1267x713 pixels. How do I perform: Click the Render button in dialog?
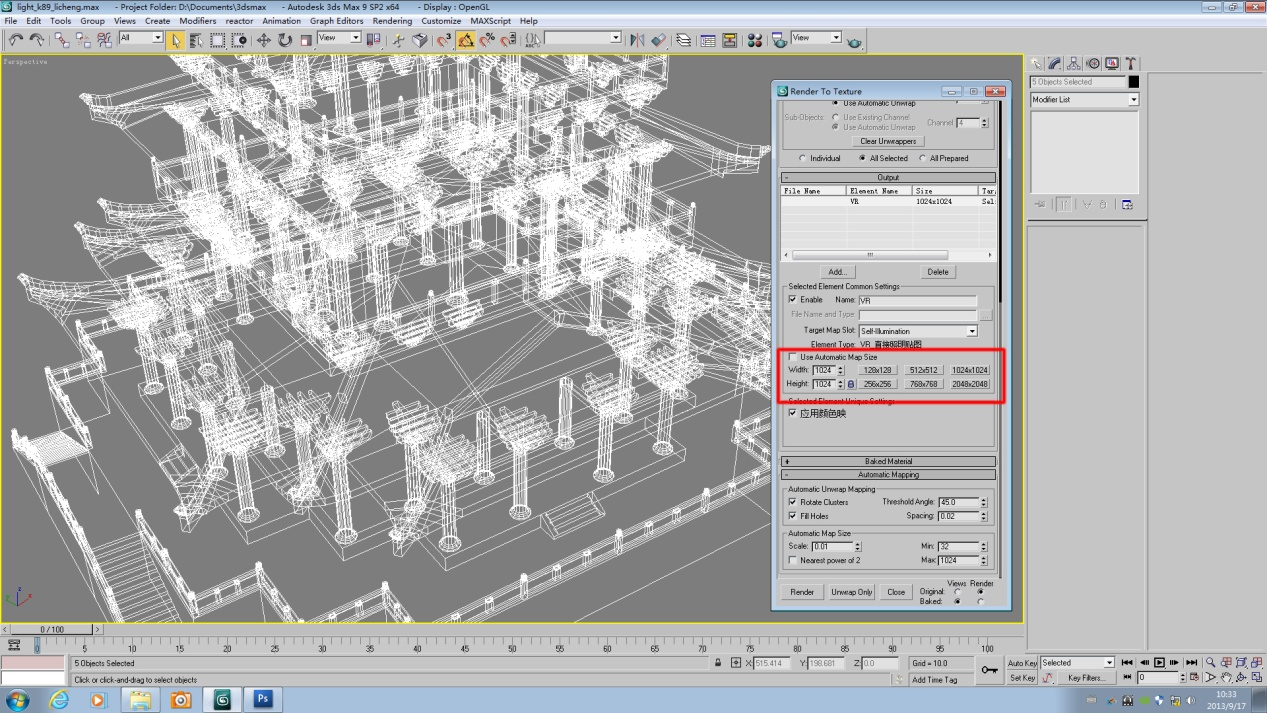[x=802, y=592]
